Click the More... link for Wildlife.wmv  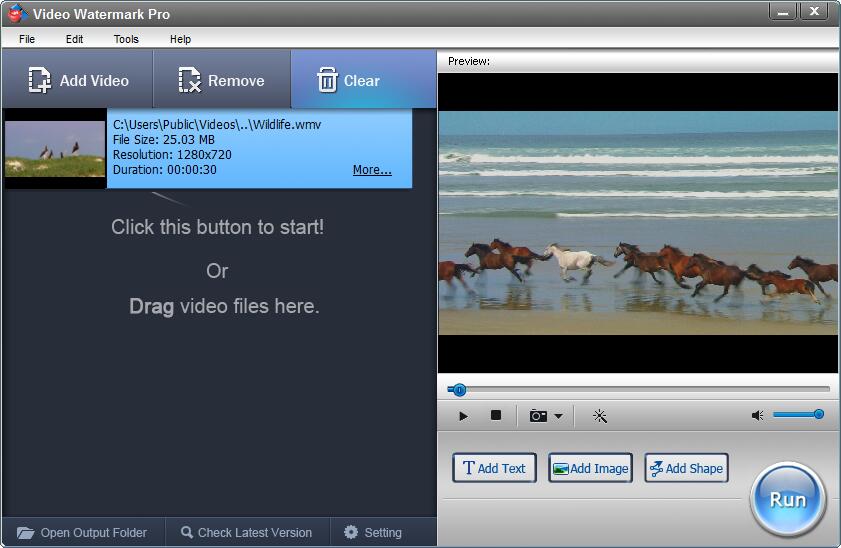coord(372,170)
